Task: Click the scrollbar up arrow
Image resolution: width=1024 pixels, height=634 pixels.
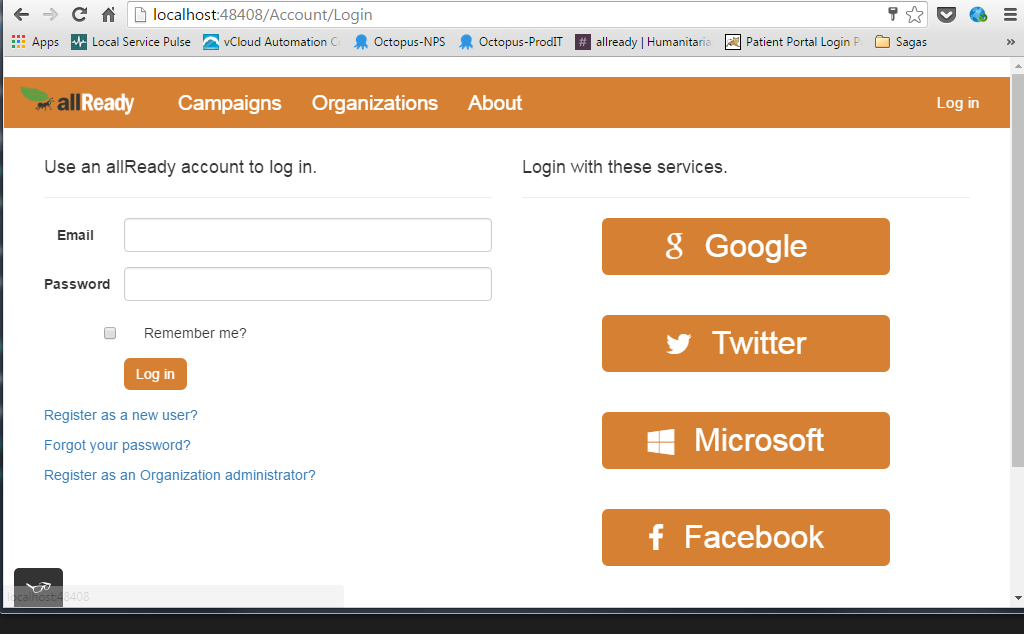Action: click(x=1017, y=66)
